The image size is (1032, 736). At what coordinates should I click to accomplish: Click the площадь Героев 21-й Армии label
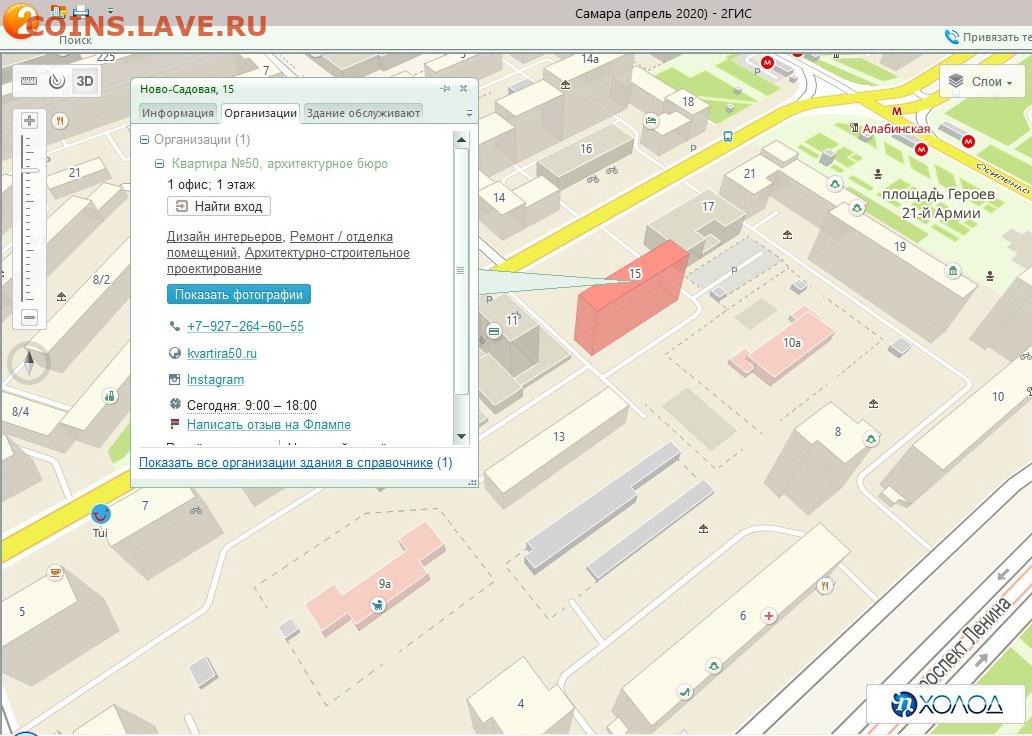click(939, 203)
